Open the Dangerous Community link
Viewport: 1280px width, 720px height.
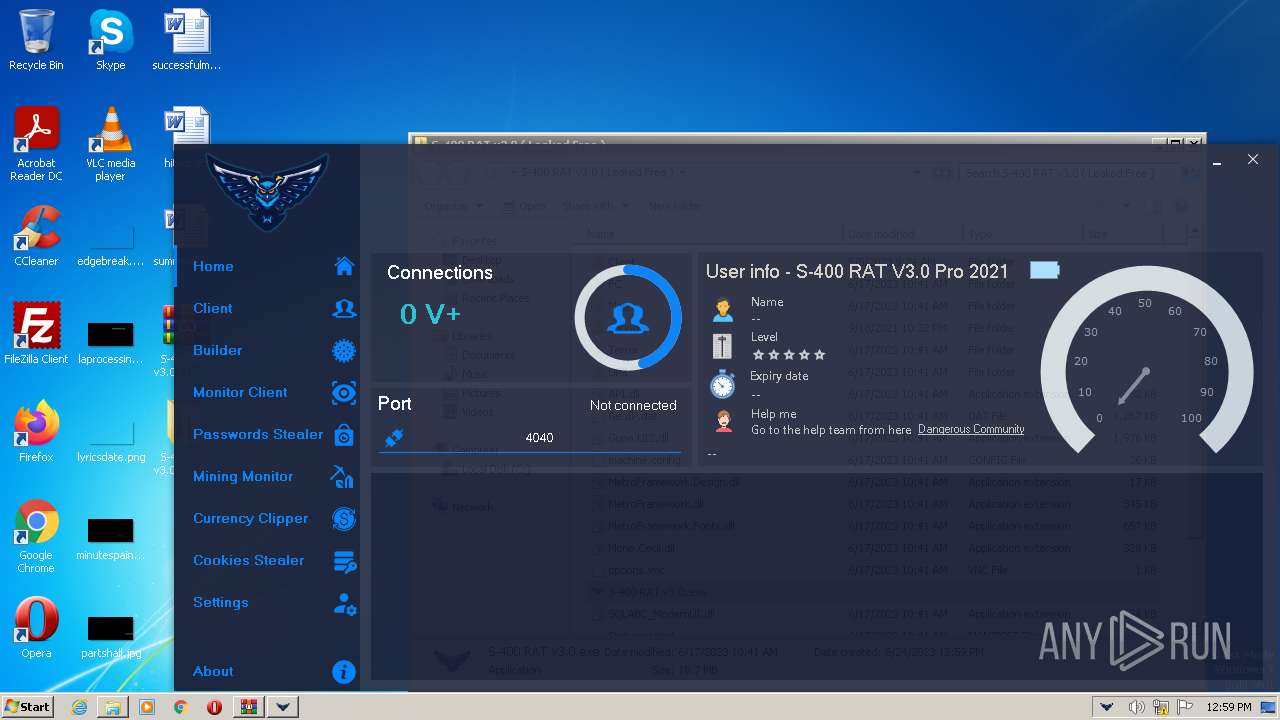[x=971, y=430]
